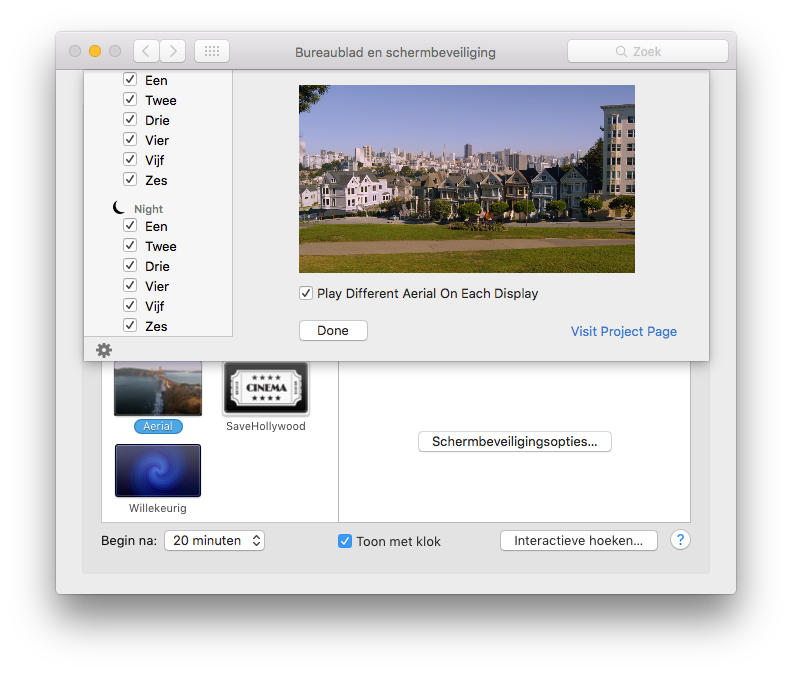Toggle the first Vijf checkbox
792x674 pixels.
pyautogui.click(x=130, y=159)
